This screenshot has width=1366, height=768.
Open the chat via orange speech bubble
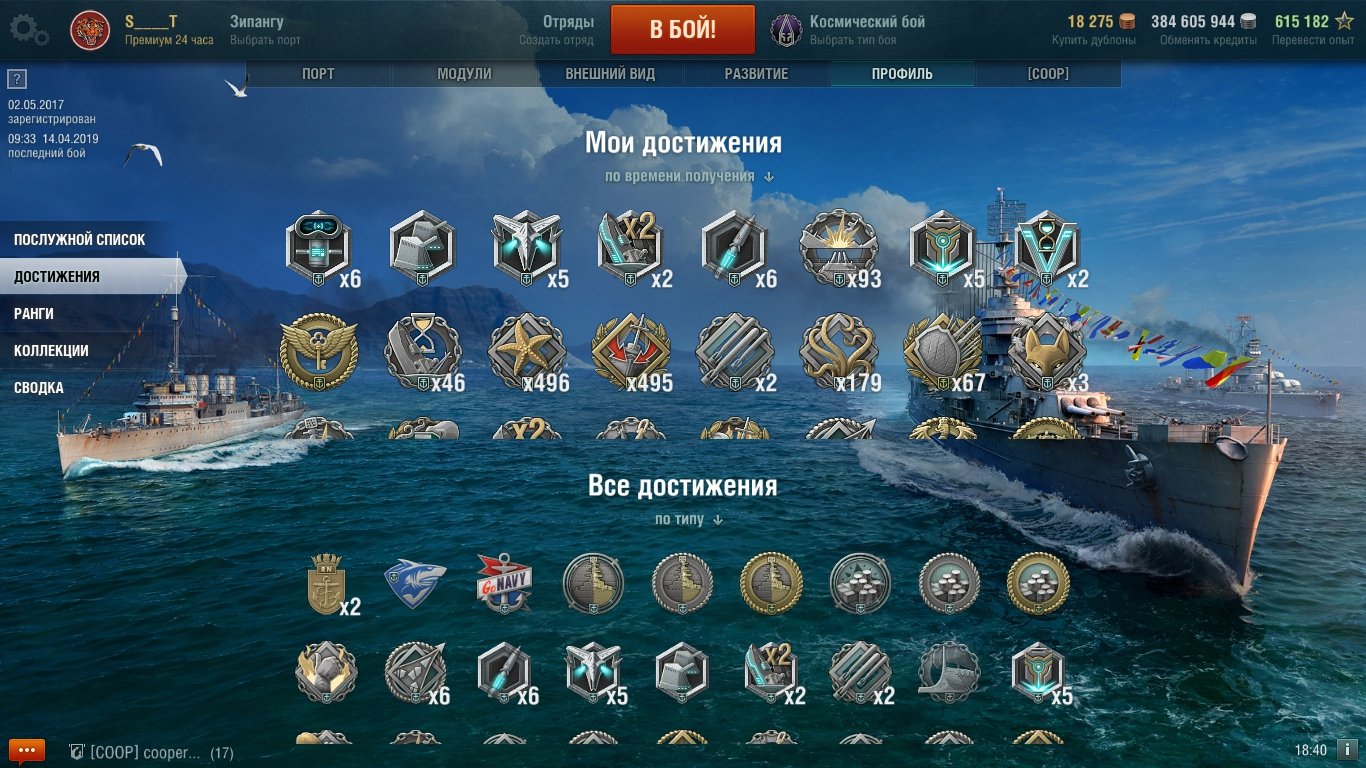pos(27,750)
